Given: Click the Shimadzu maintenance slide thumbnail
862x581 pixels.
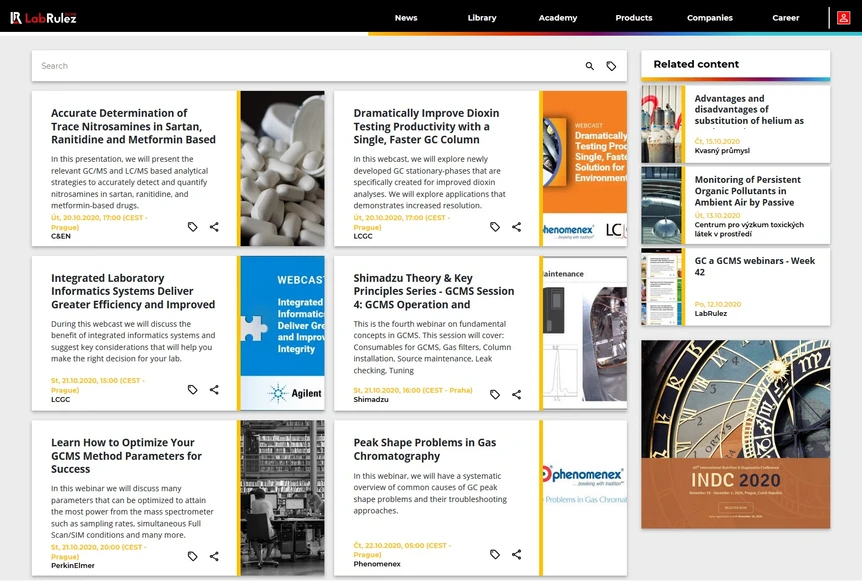Looking at the screenshot, I should pos(585,333).
